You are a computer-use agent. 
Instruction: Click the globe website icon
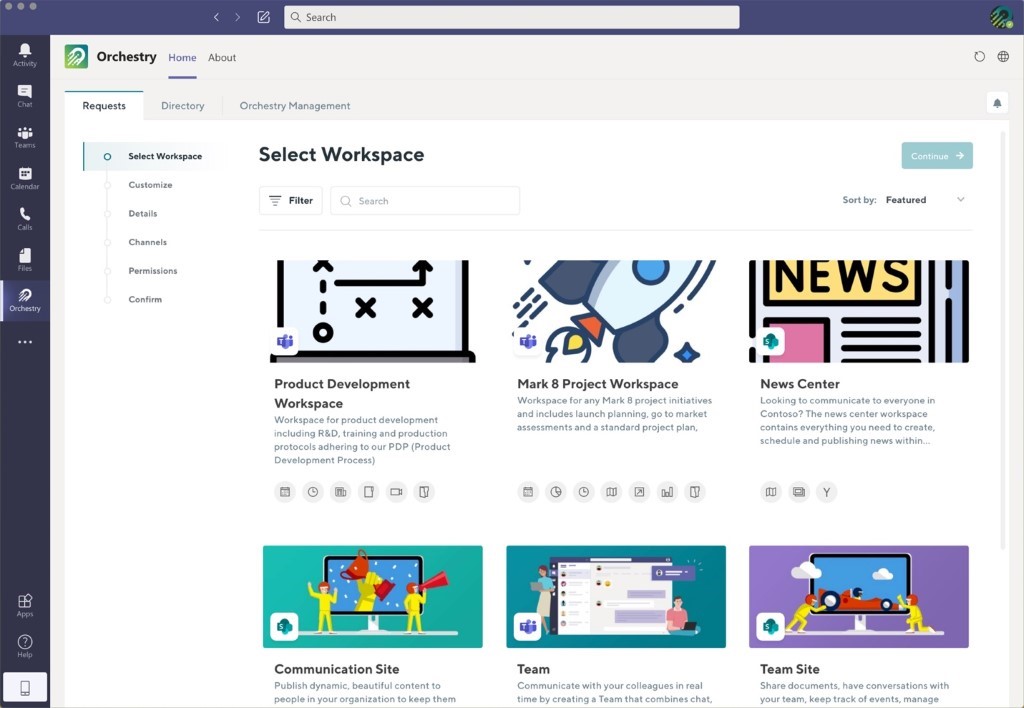click(x=1003, y=57)
